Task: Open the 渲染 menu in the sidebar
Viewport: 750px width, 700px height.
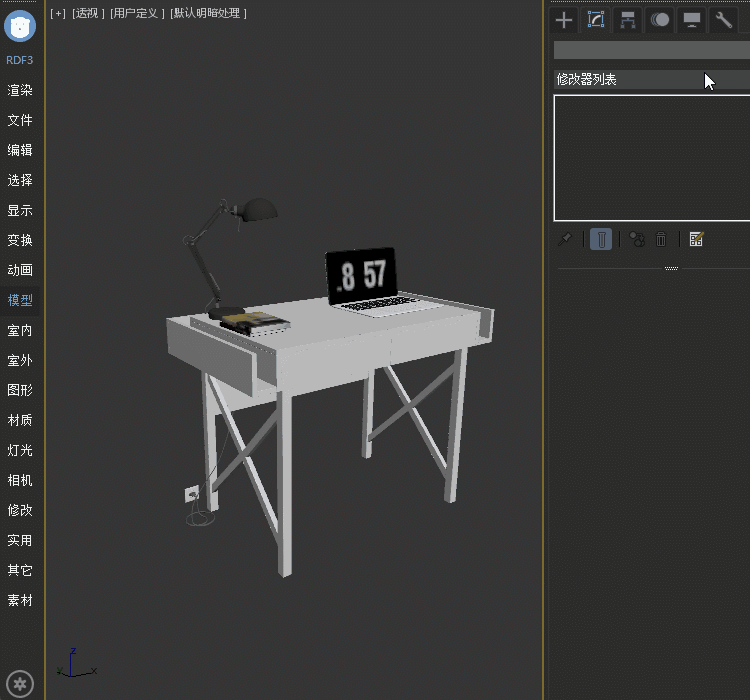Action: point(20,90)
